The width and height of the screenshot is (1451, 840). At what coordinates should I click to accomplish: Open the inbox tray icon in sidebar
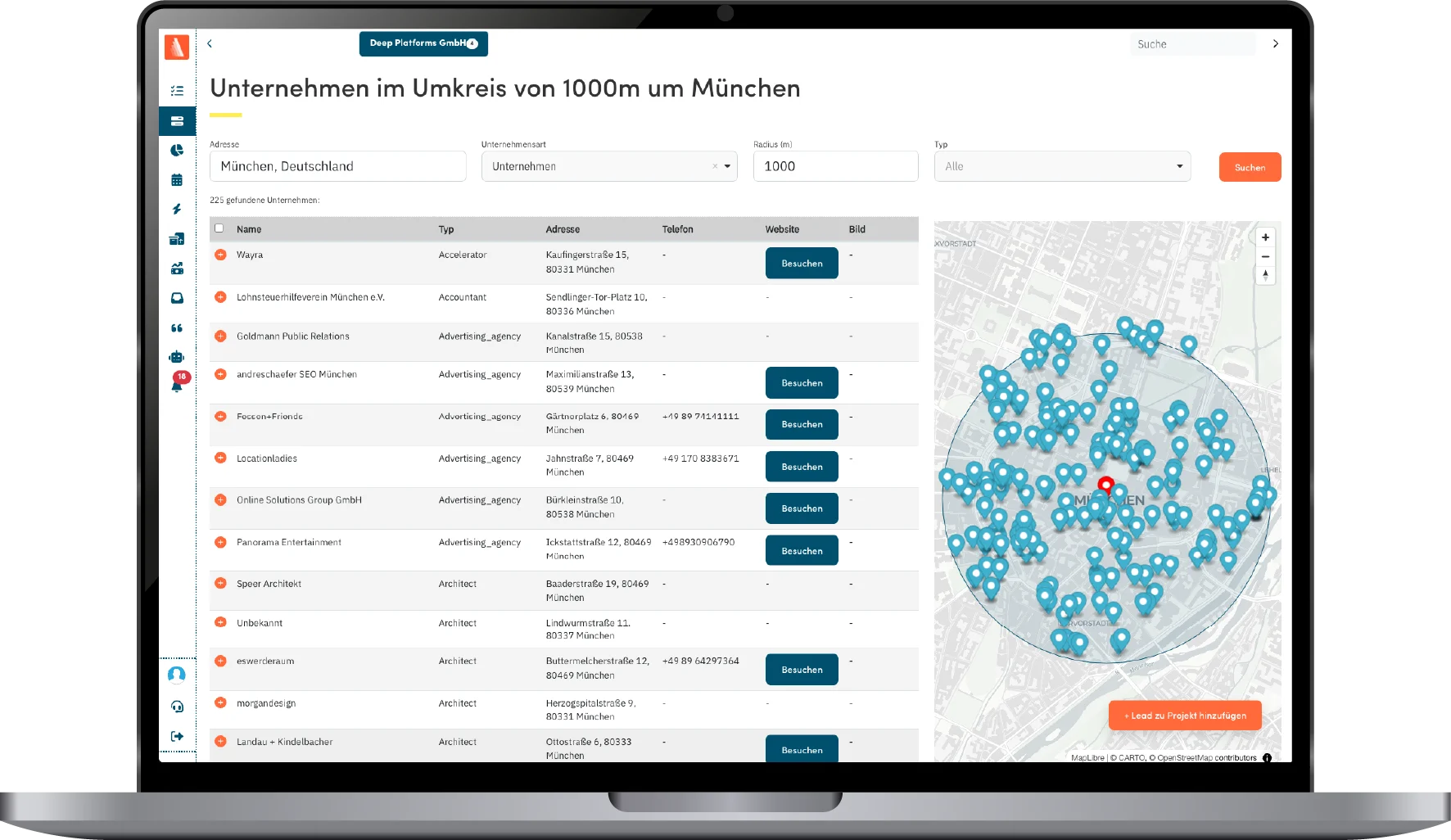(x=177, y=297)
